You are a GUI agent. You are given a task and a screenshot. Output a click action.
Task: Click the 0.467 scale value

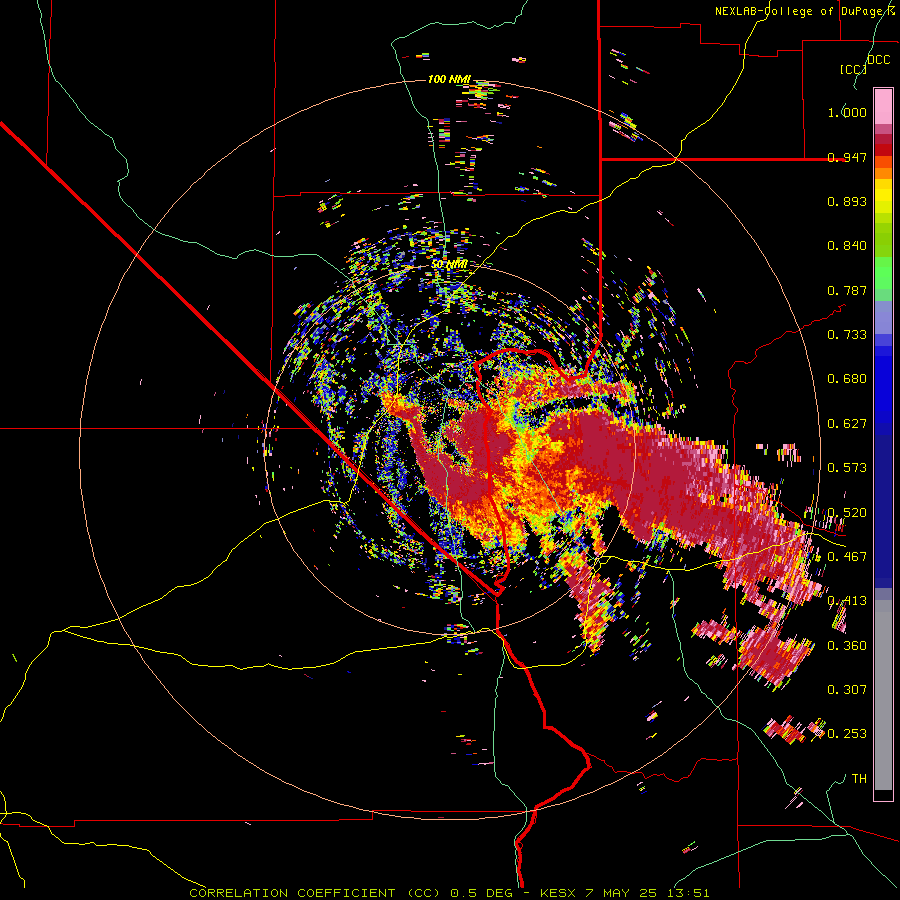coord(847,557)
